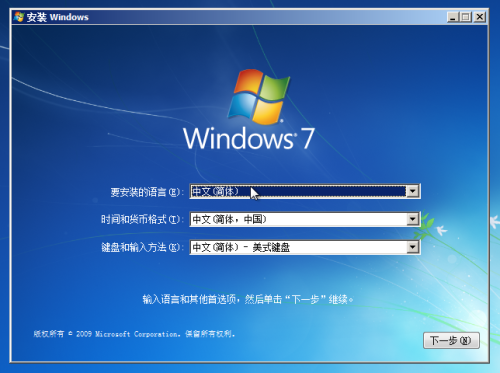The height and width of the screenshot is (373, 500).
Task: Click the Windows setup icon in title bar
Action: pyautogui.click(x=19, y=17)
